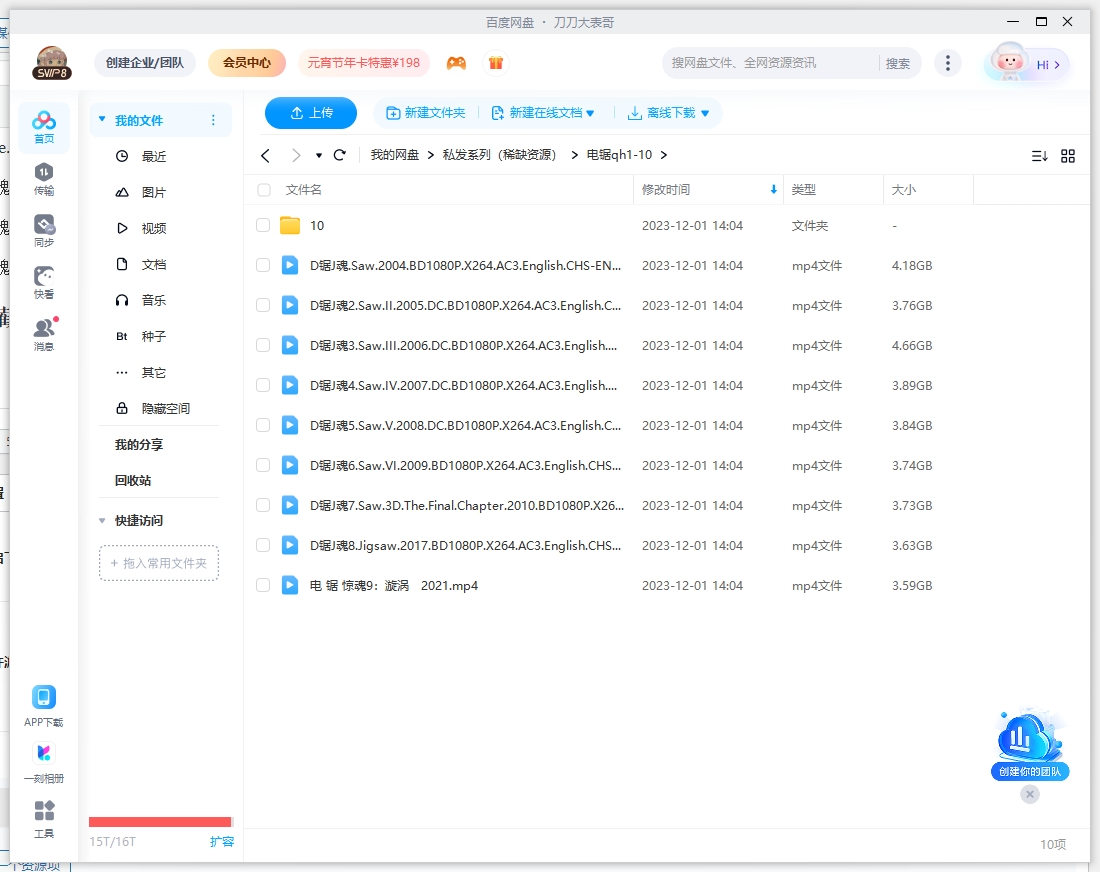
Task: Select checkbox for Saw.2004 movie file
Action: pyautogui.click(x=262, y=265)
